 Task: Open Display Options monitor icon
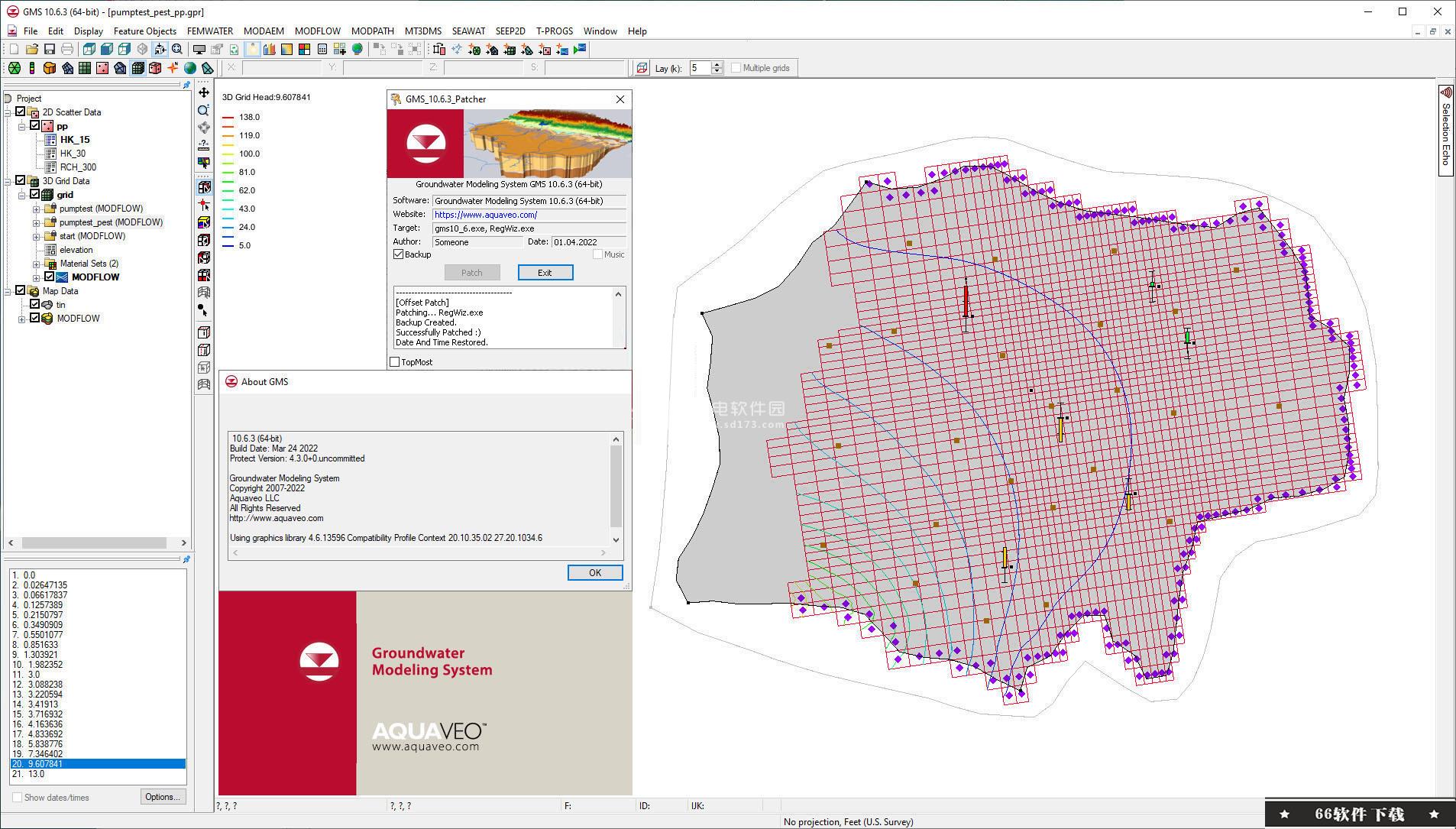coord(199,50)
